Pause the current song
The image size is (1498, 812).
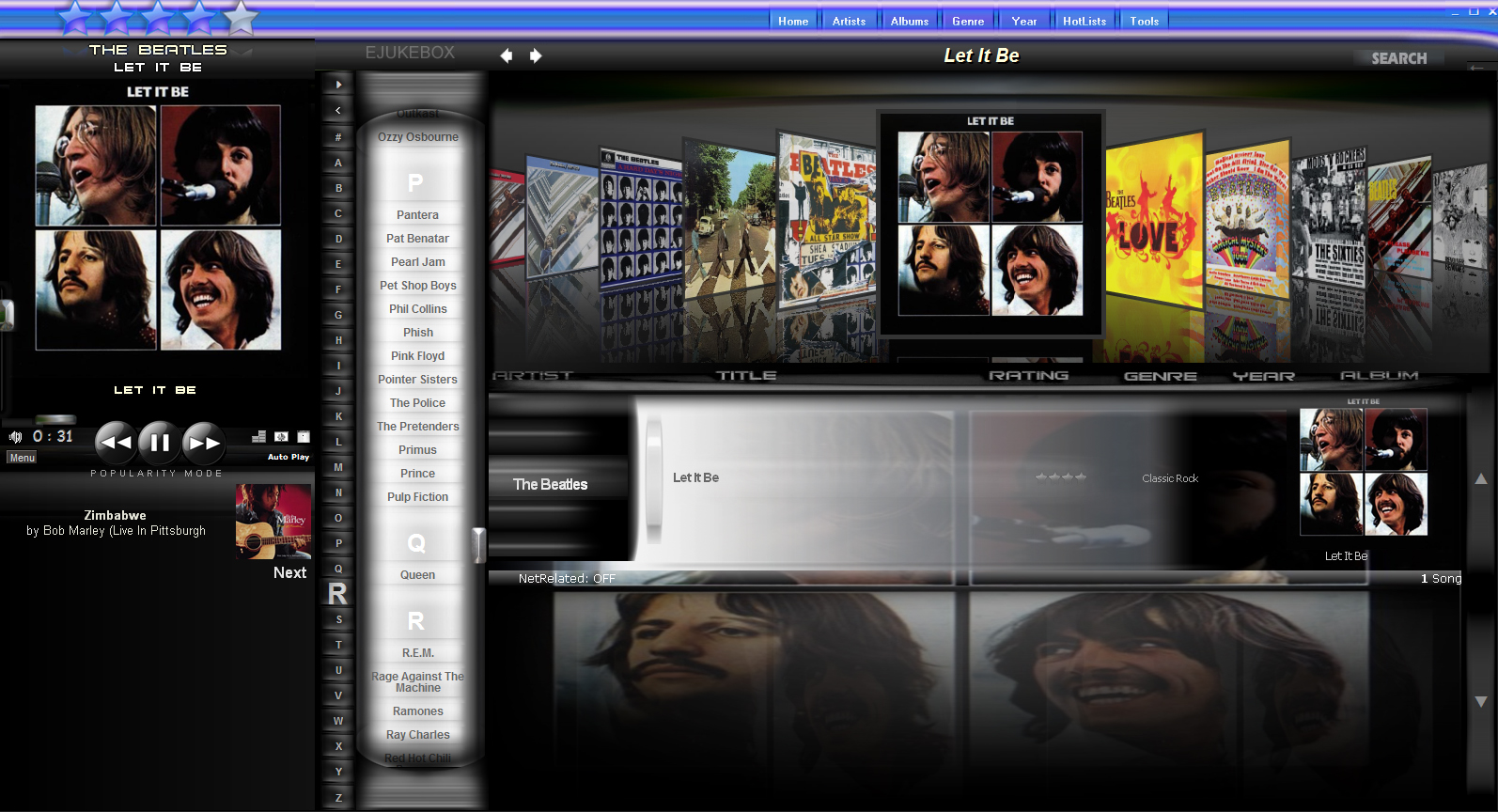(160, 442)
